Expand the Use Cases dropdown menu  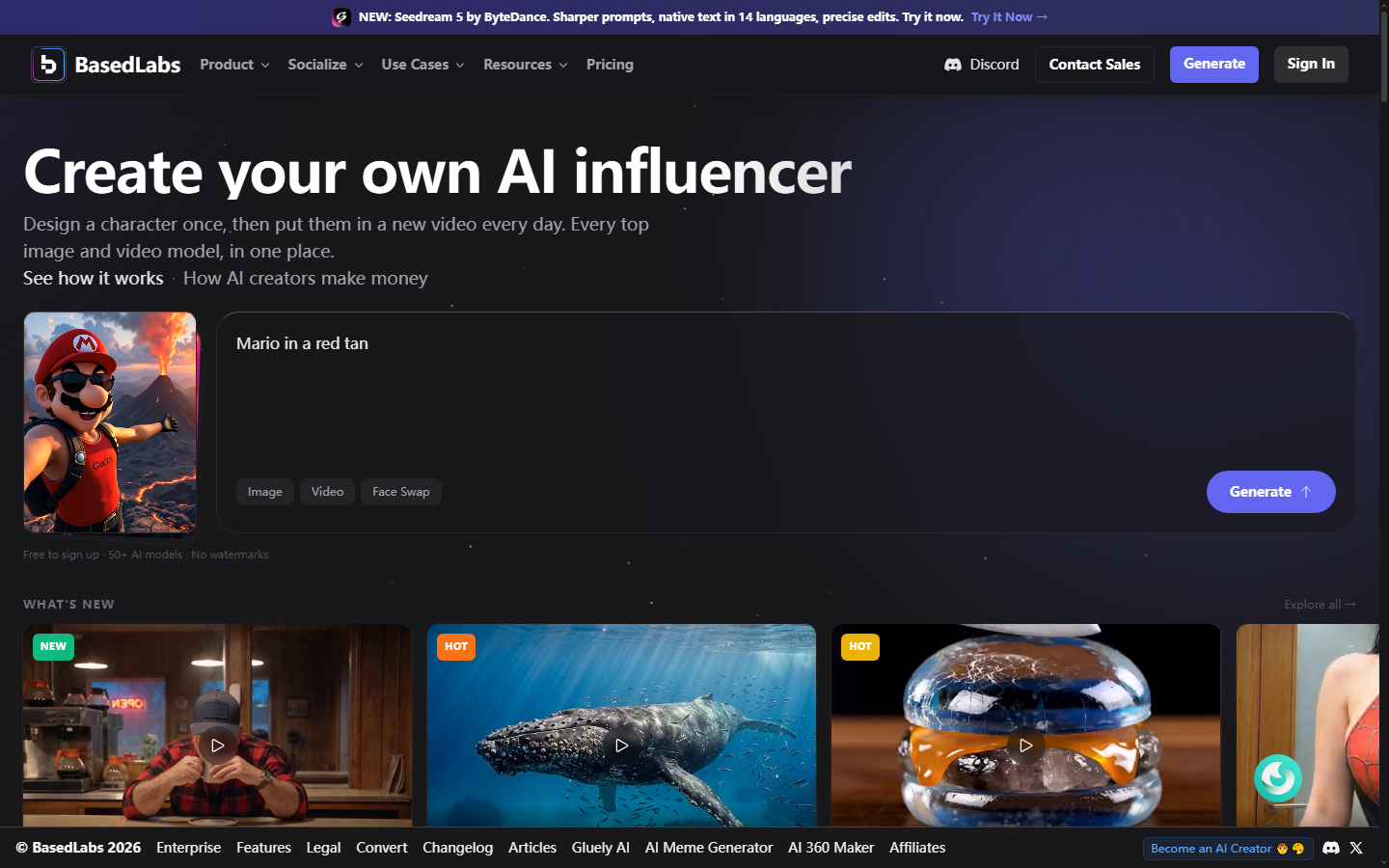422,65
